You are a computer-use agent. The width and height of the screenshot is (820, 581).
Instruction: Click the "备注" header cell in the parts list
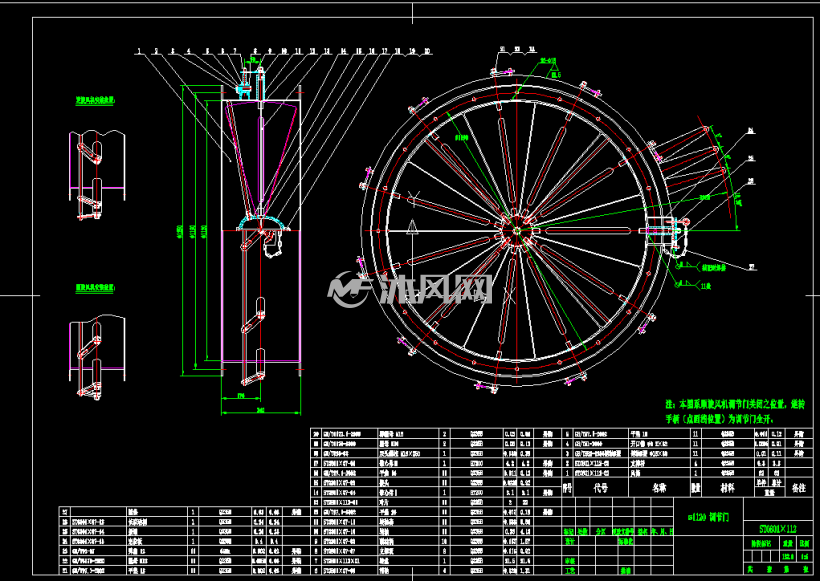[799, 488]
